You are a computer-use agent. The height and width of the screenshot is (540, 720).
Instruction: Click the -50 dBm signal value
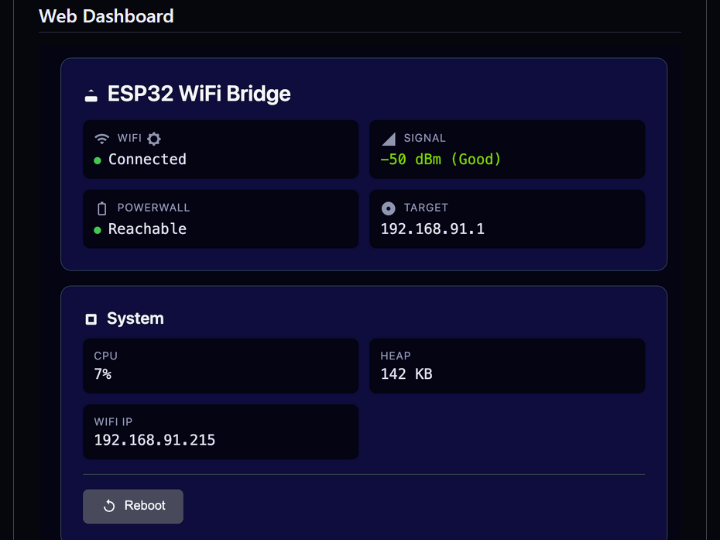[441, 159]
